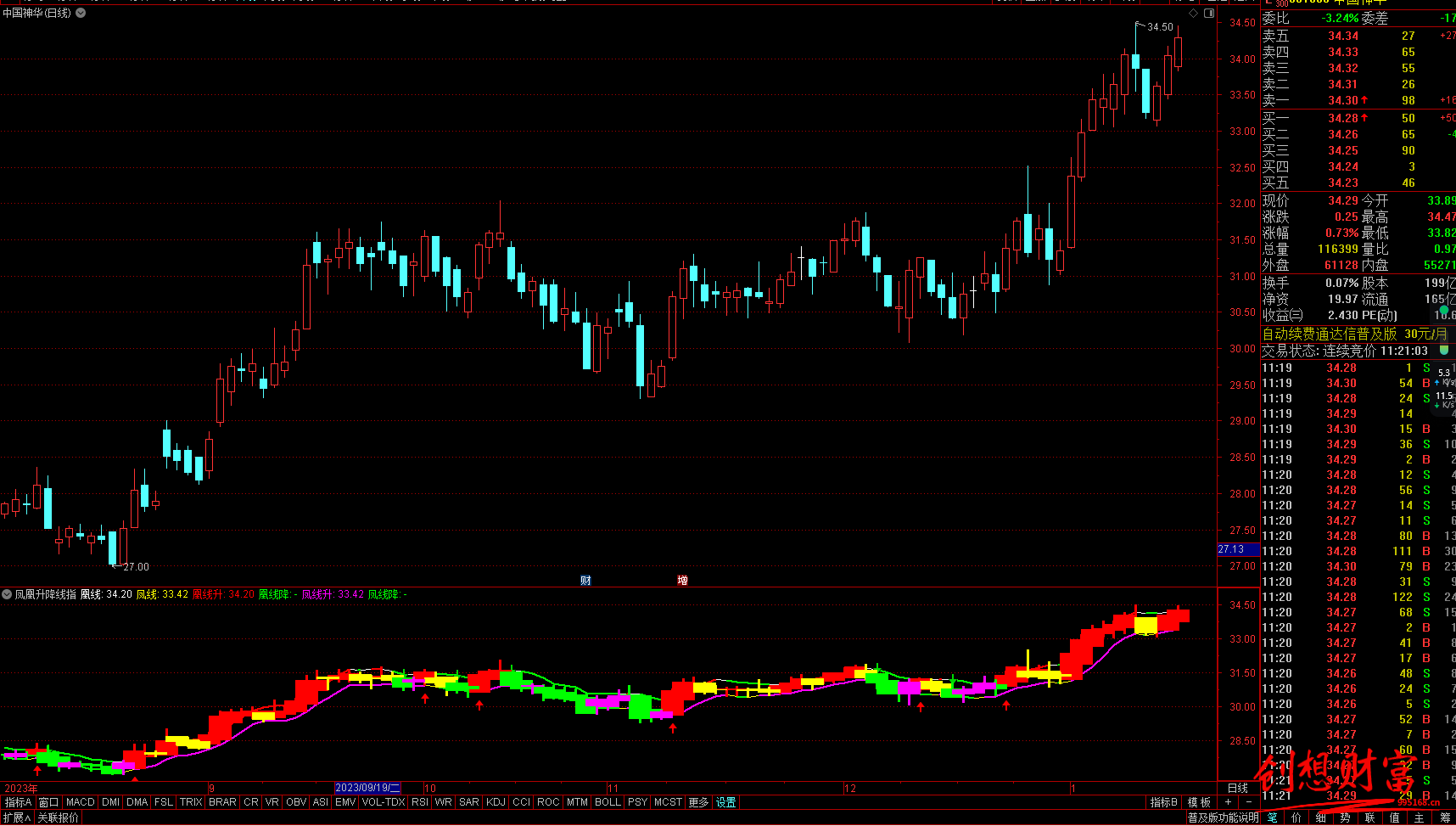Screen dimensions: 1456x826
Task: Zoom in chart with plus button
Action: pyautogui.click(x=1228, y=802)
